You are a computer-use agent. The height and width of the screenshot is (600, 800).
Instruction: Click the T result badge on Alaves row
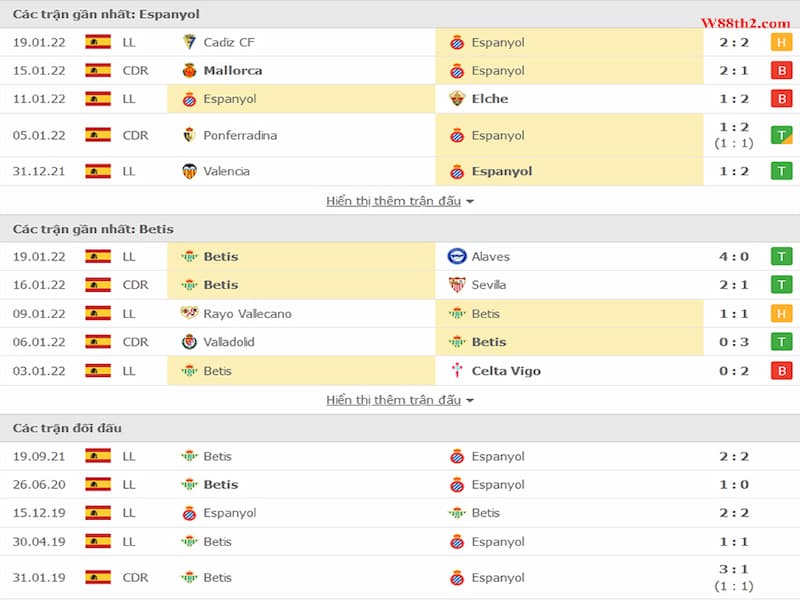(781, 256)
